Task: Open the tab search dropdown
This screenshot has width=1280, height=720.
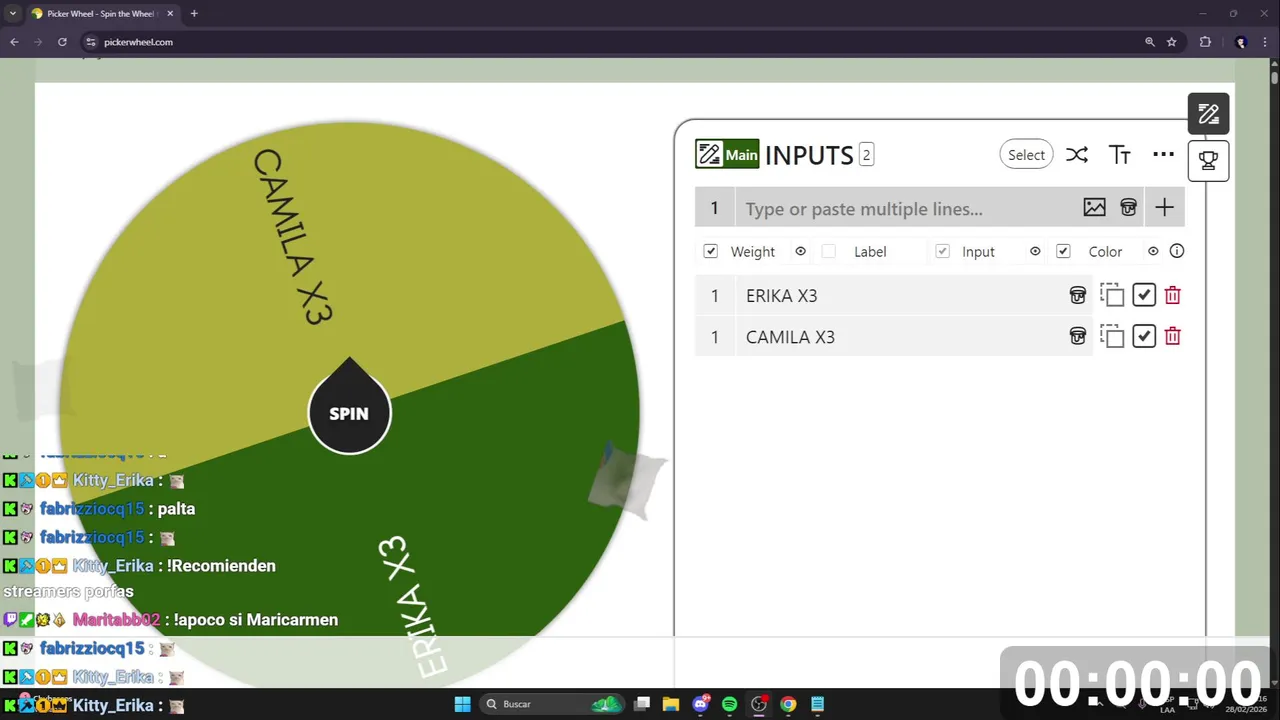Action: click(12, 14)
